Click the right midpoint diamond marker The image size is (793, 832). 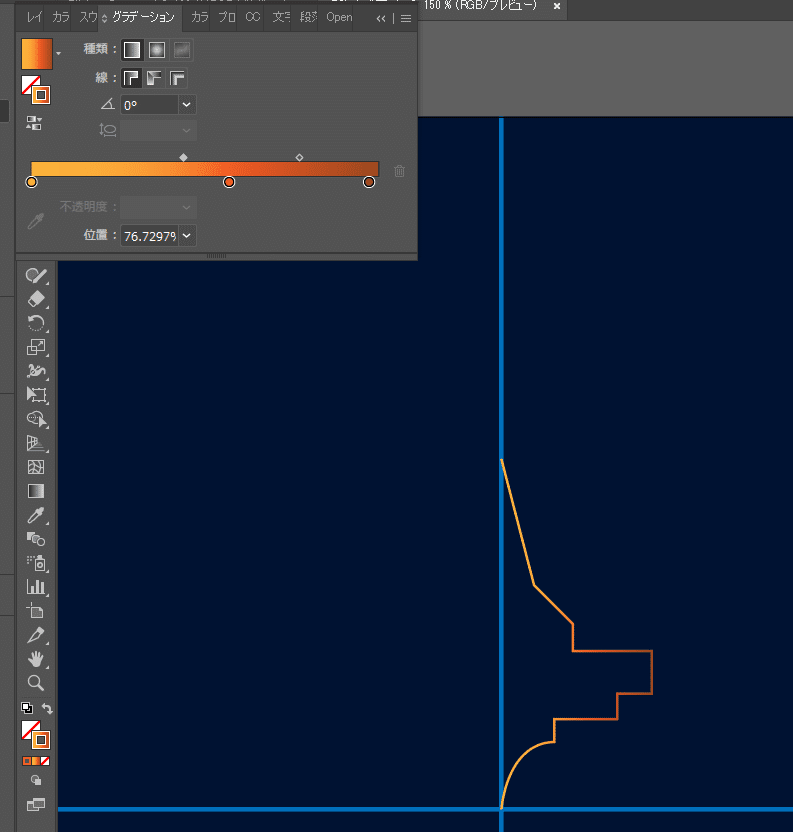299,158
